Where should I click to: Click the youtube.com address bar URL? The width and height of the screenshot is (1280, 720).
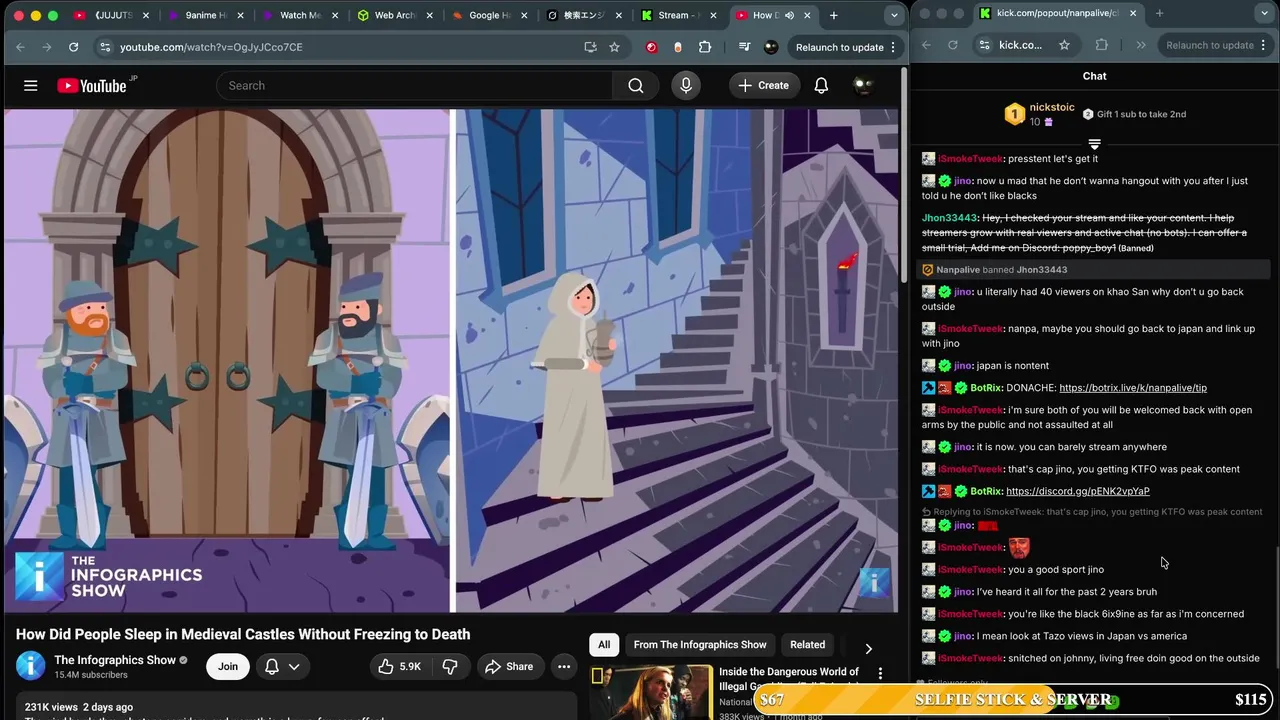click(x=211, y=47)
